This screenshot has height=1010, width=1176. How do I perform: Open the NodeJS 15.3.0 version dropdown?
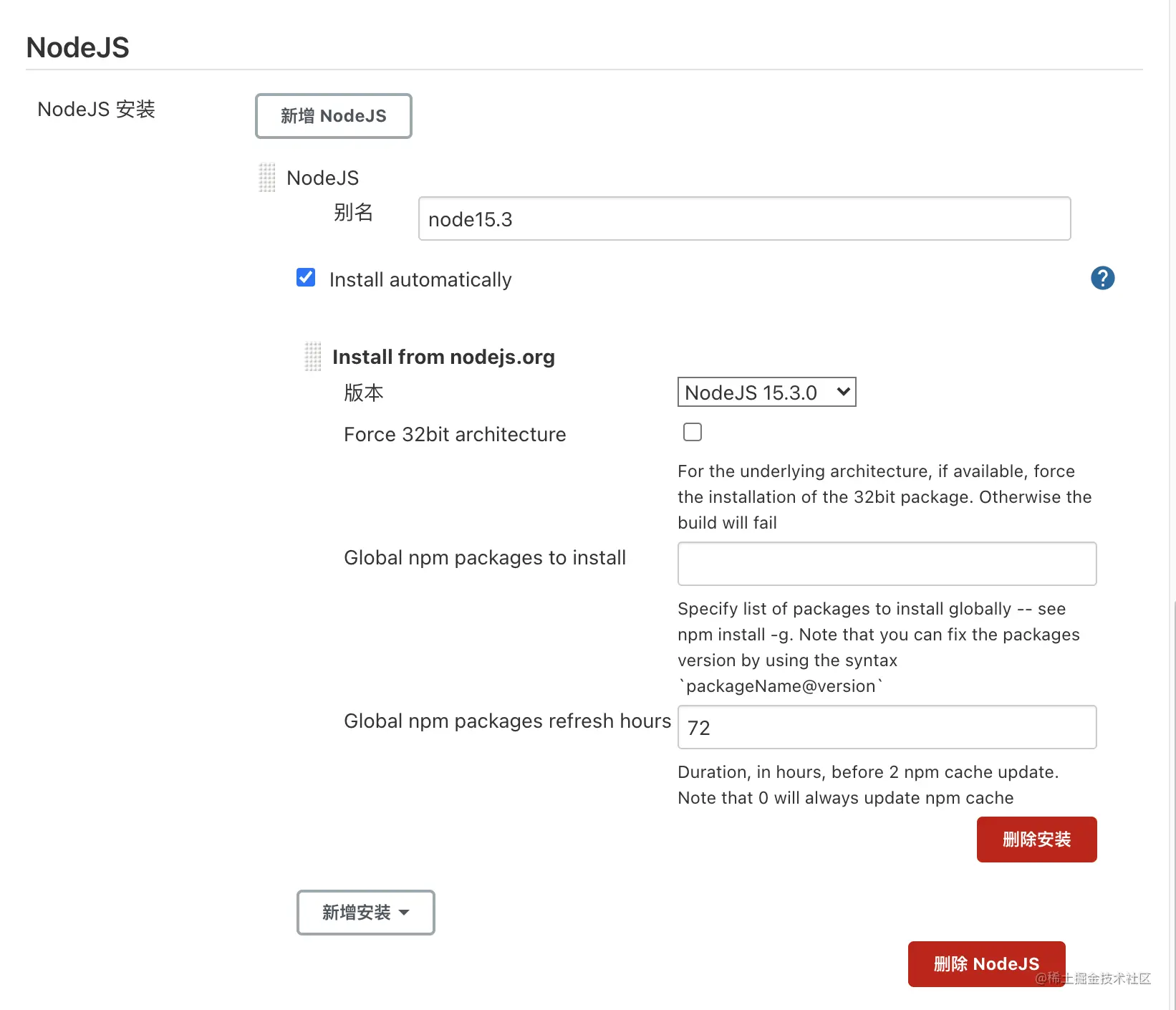click(766, 392)
